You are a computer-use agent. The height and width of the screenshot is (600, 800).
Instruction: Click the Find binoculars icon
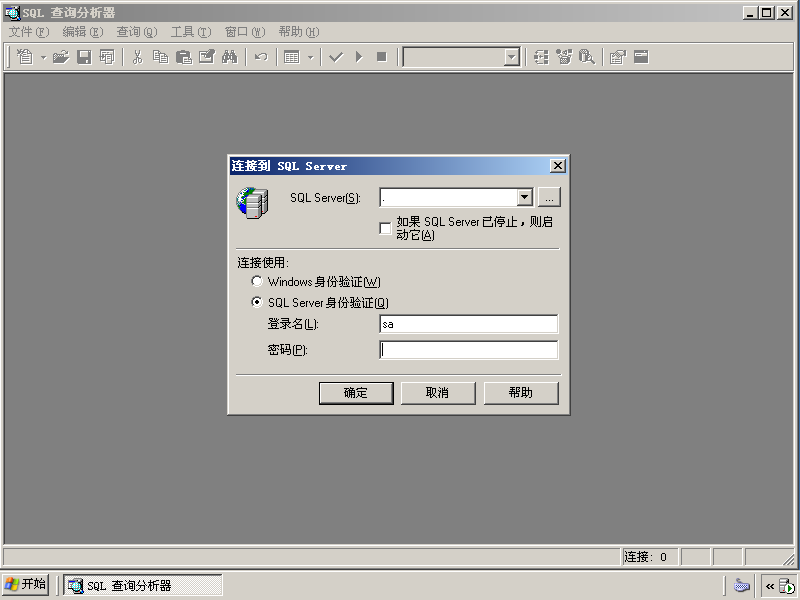[230, 57]
